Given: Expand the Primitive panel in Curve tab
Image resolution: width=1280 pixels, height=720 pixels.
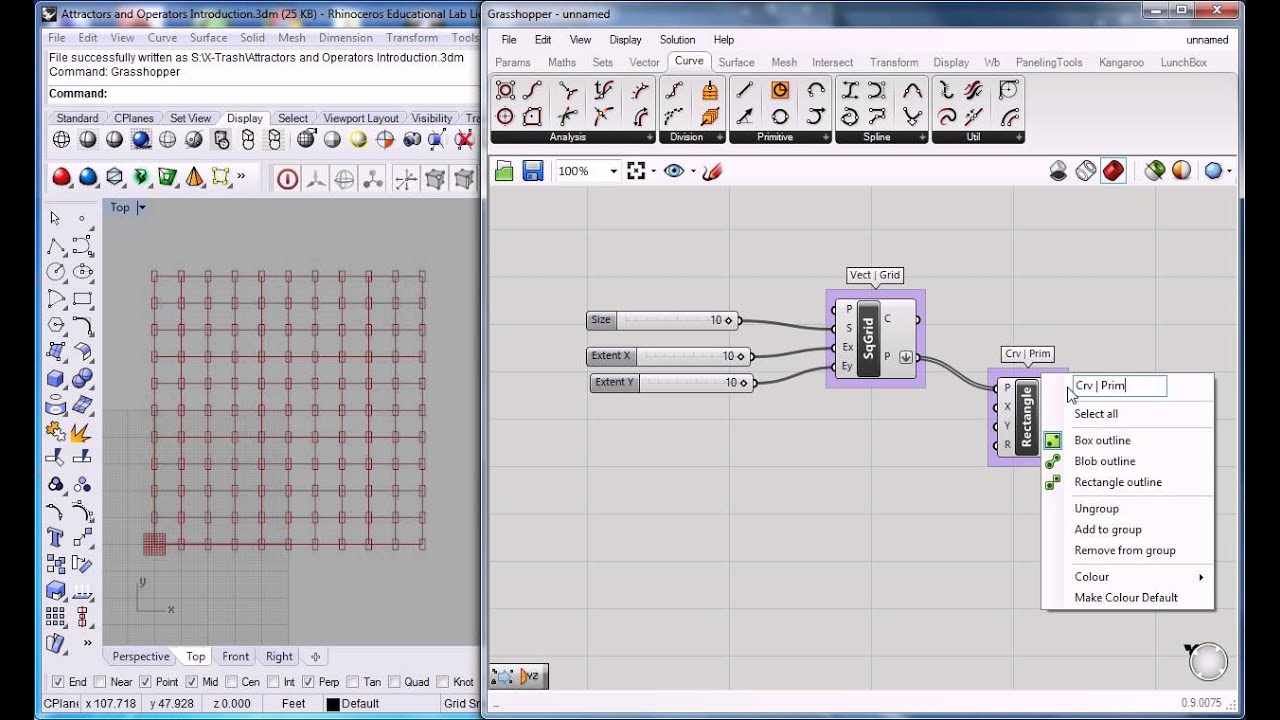Looking at the screenshot, I should (x=824, y=137).
